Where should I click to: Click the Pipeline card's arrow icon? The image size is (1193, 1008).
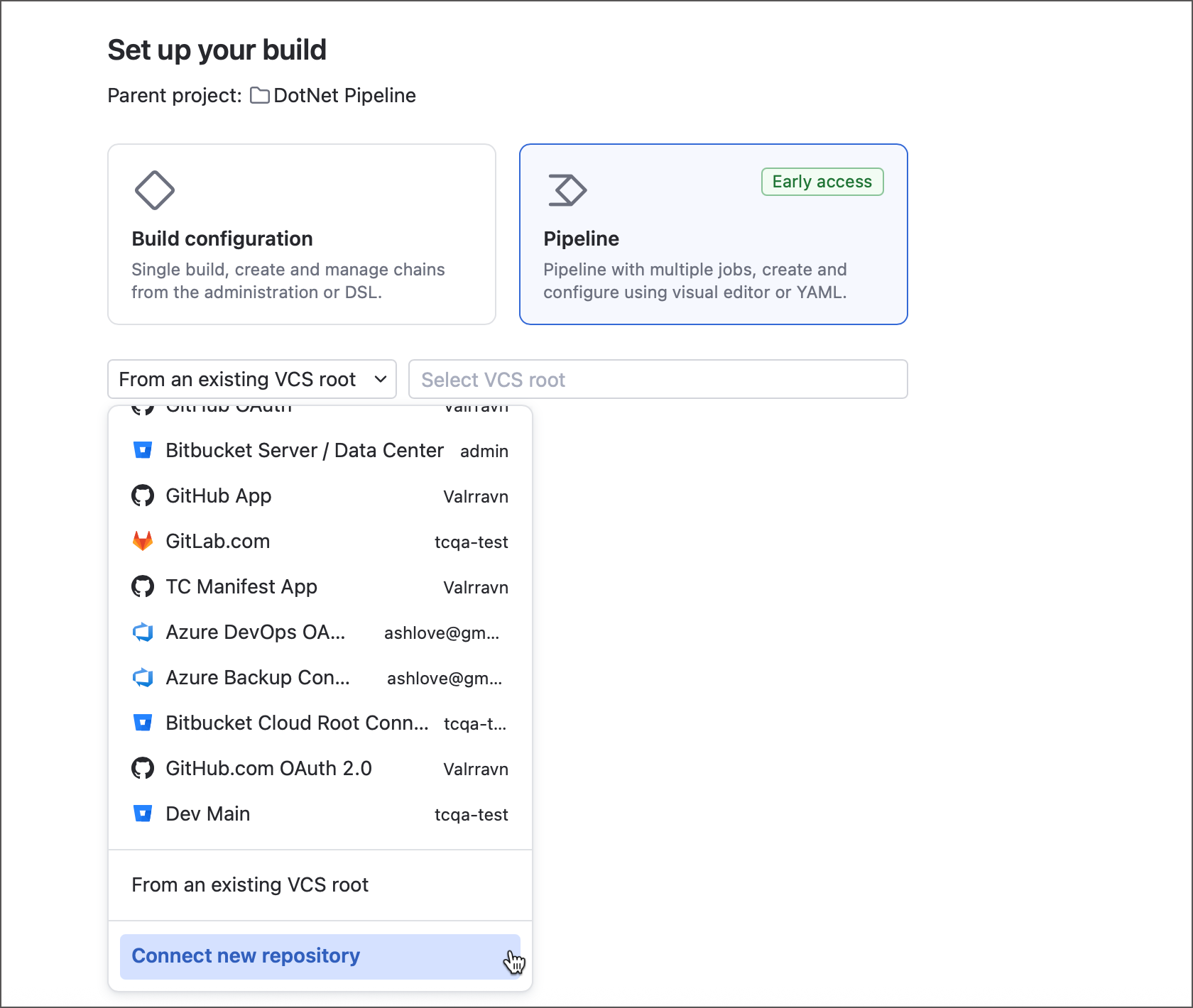566,190
